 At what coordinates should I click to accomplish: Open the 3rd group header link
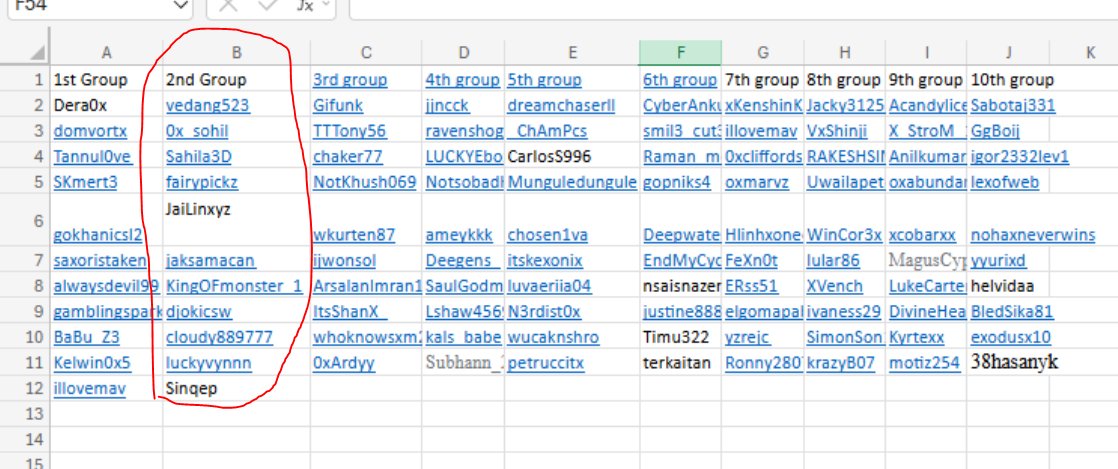click(350, 80)
